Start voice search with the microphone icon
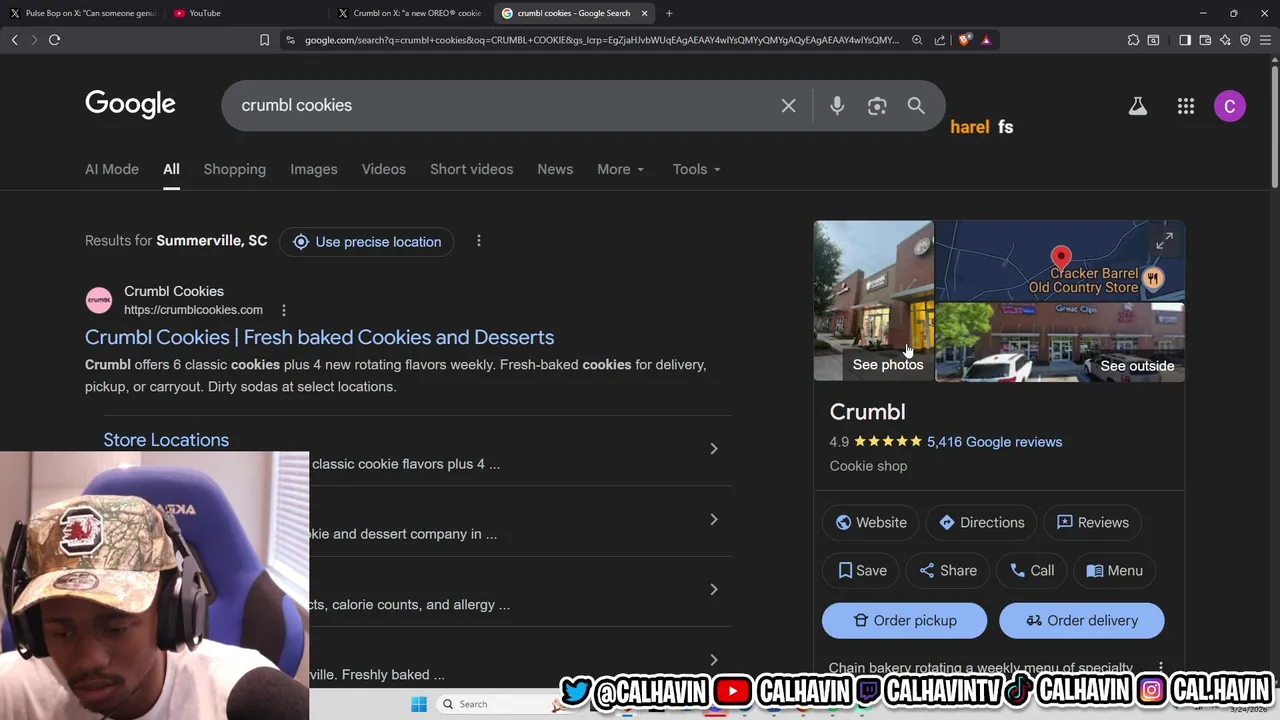 [837, 105]
